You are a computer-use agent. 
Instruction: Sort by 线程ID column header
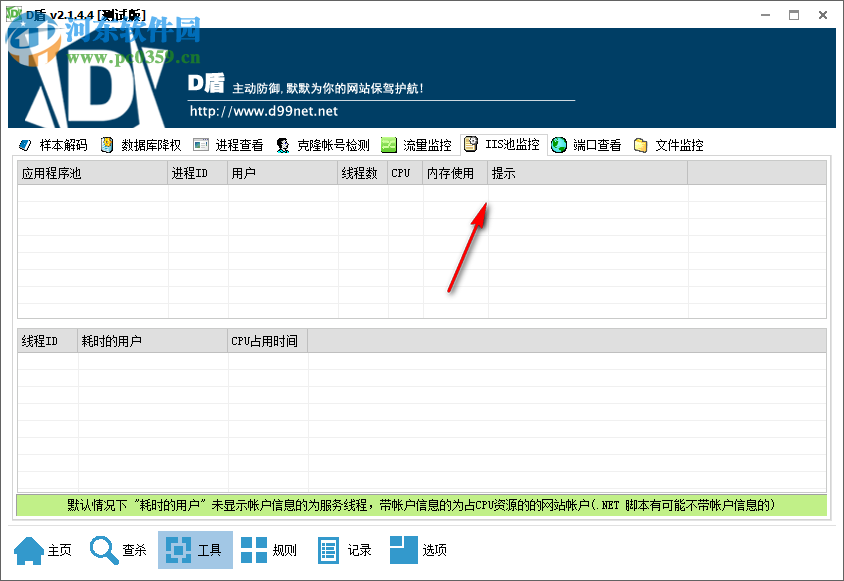click(47, 341)
